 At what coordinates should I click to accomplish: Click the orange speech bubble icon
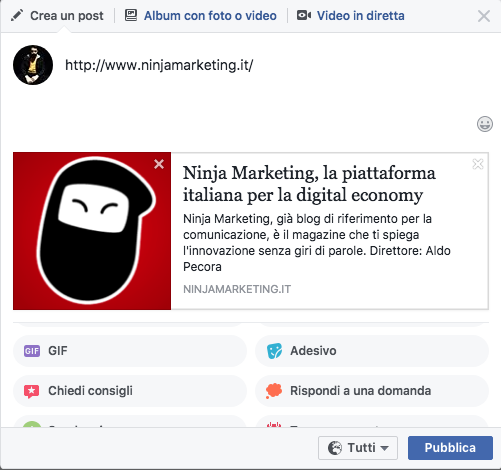point(274,391)
